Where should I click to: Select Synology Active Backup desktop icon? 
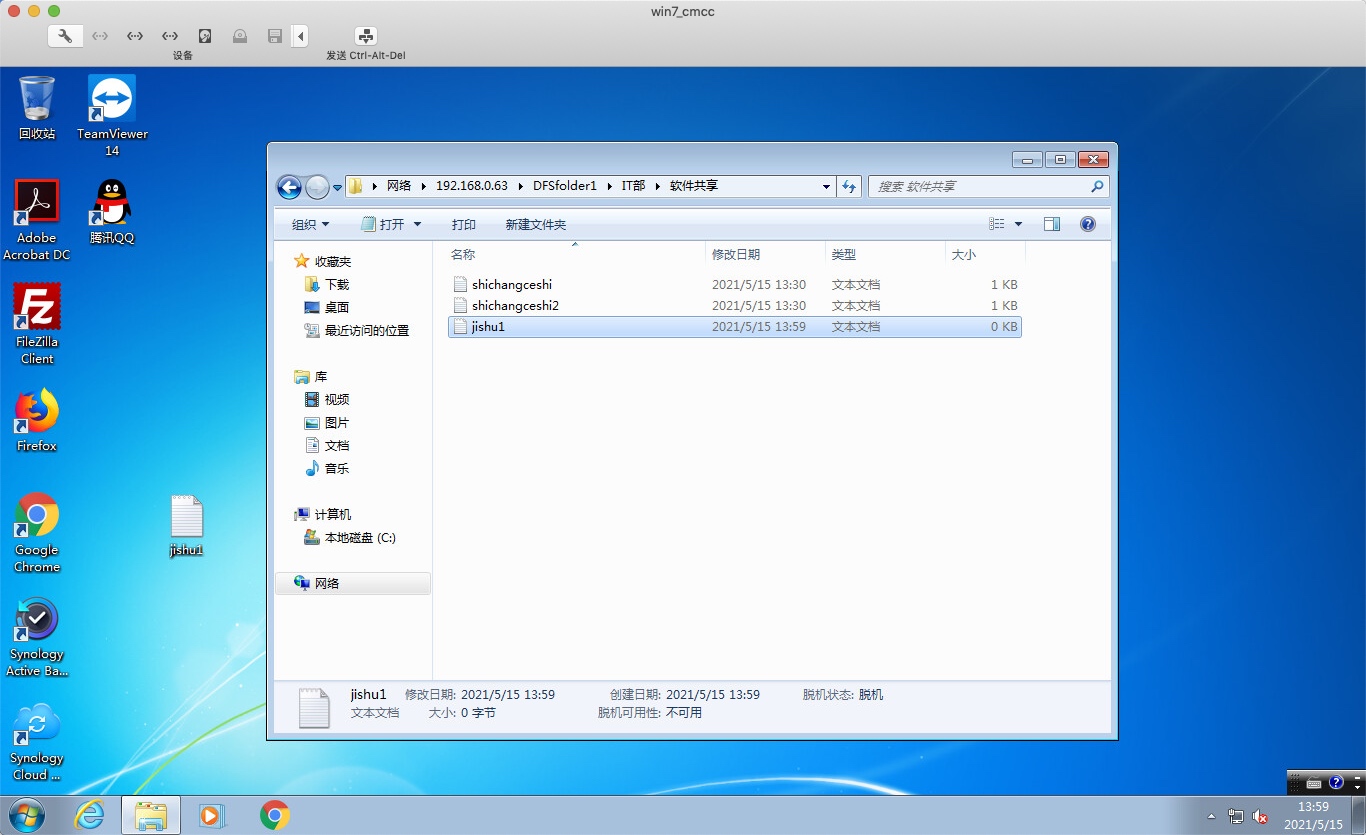[x=37, y=637]
